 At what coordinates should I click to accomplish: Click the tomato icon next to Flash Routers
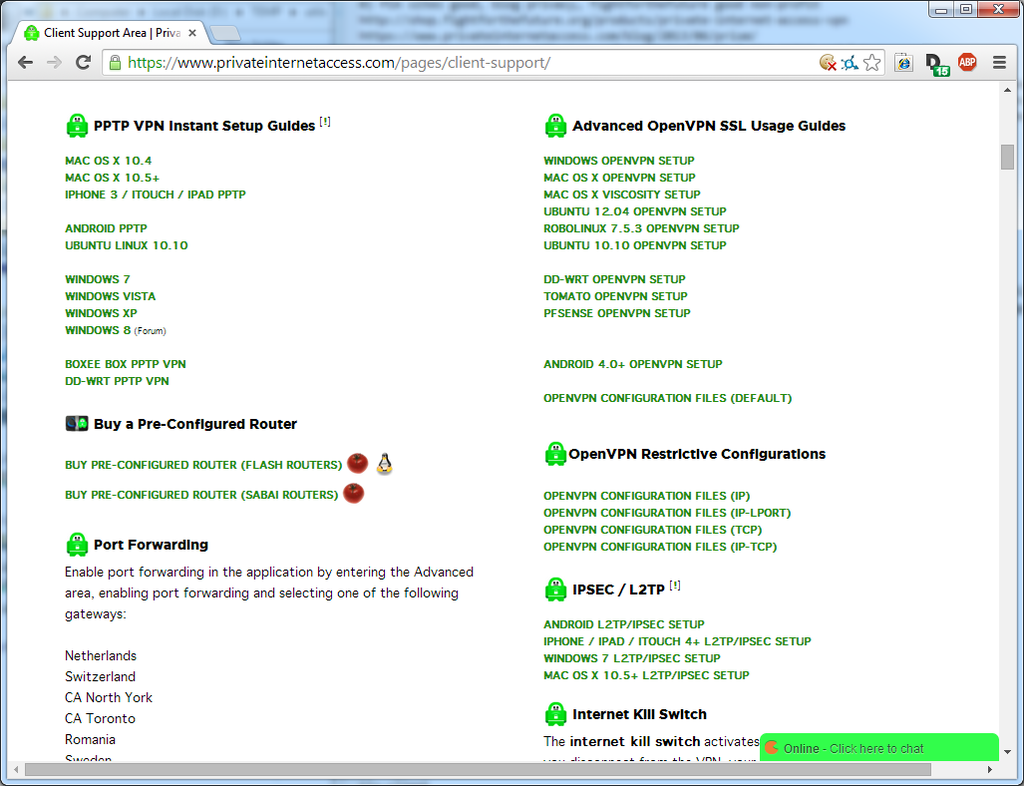pyautogui.click(x=357, y=463)
